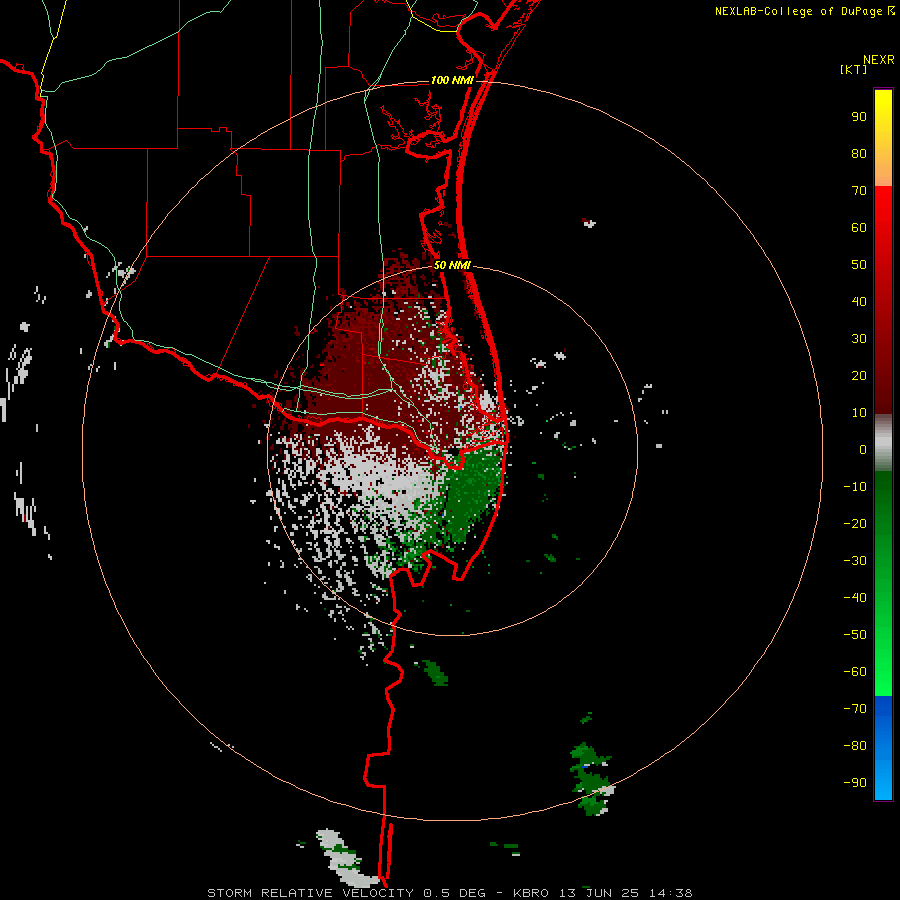Click the 50 value on the velocity scale
Screen dimensions: 900x900
(859, 265)
